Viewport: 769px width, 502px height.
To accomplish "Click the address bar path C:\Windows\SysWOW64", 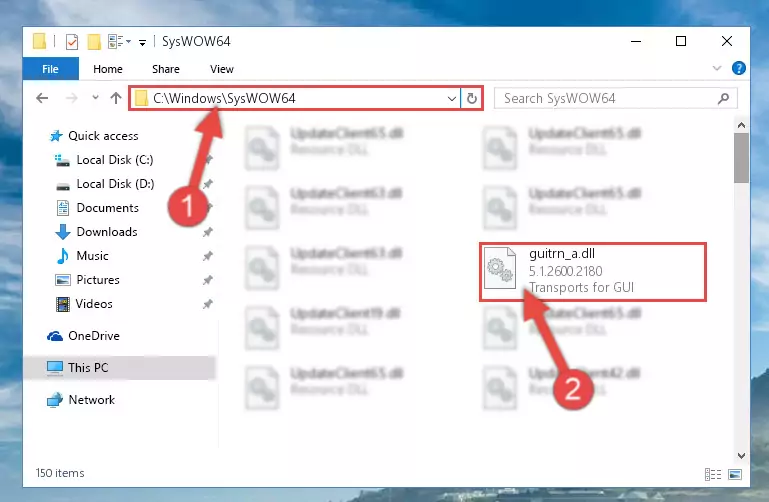I will 224,98.
